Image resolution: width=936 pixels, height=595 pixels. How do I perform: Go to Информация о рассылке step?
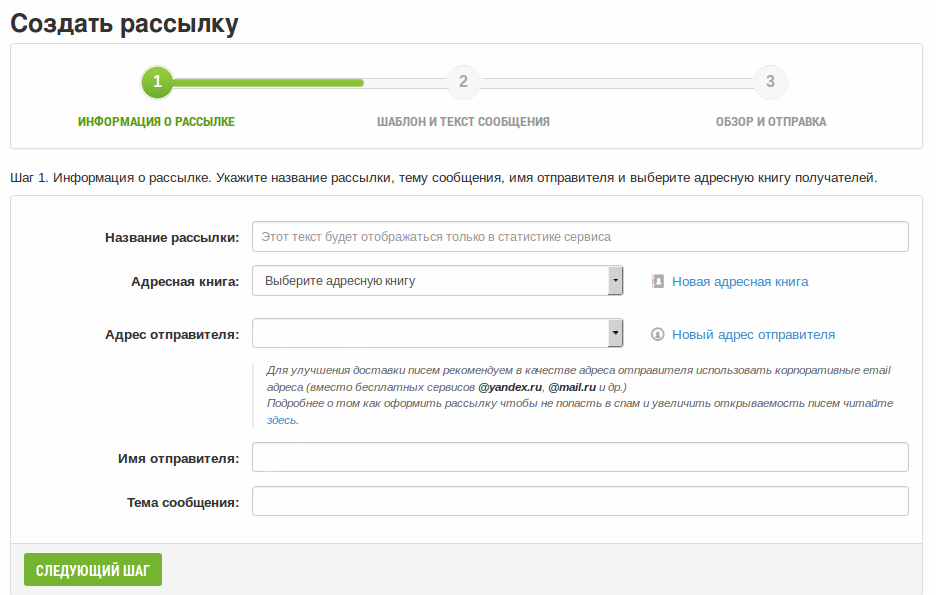(x=156, y=122)
